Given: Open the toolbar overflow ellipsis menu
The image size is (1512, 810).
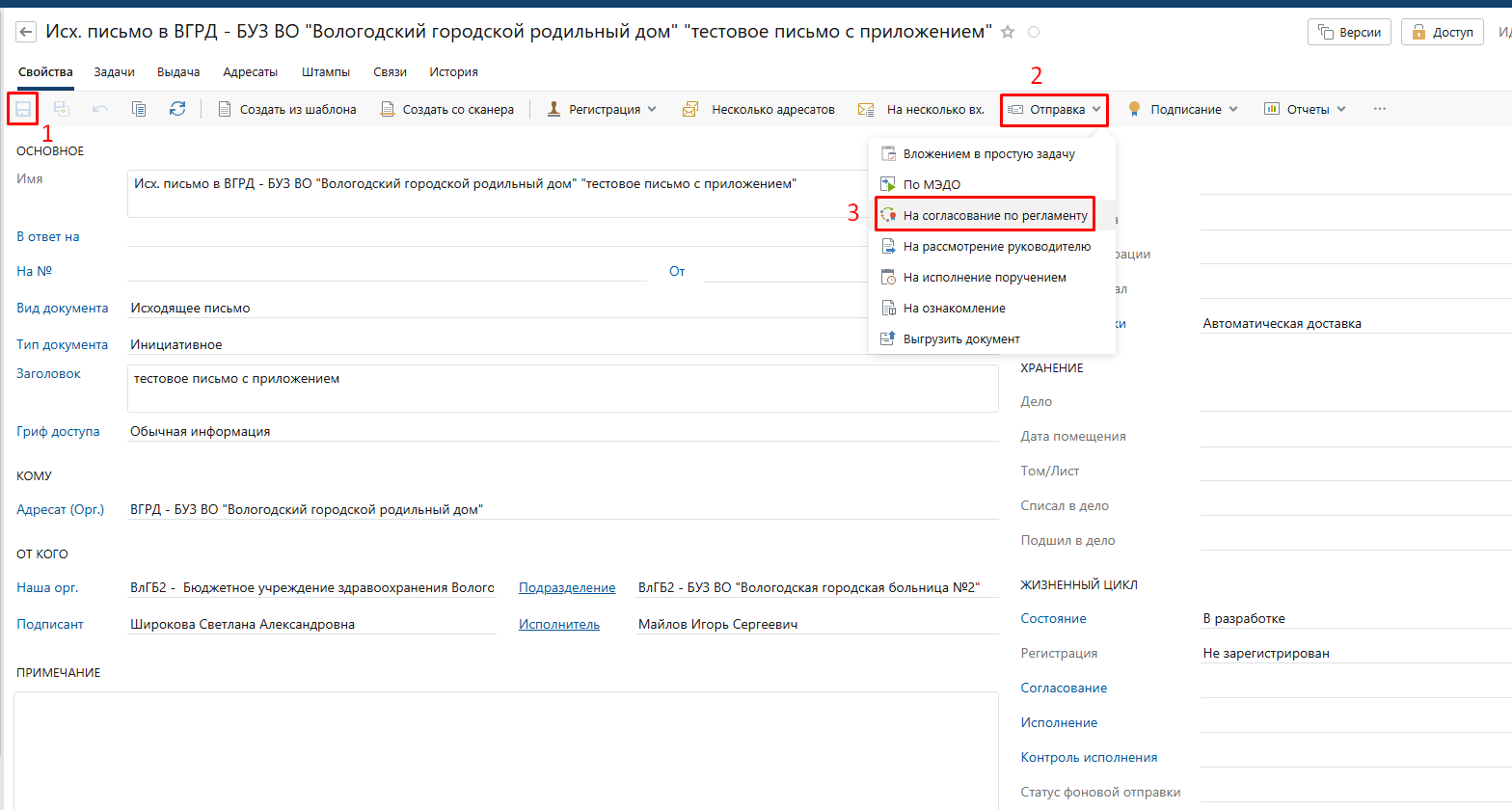Looking at the screenshot, I should (1380, 109).
